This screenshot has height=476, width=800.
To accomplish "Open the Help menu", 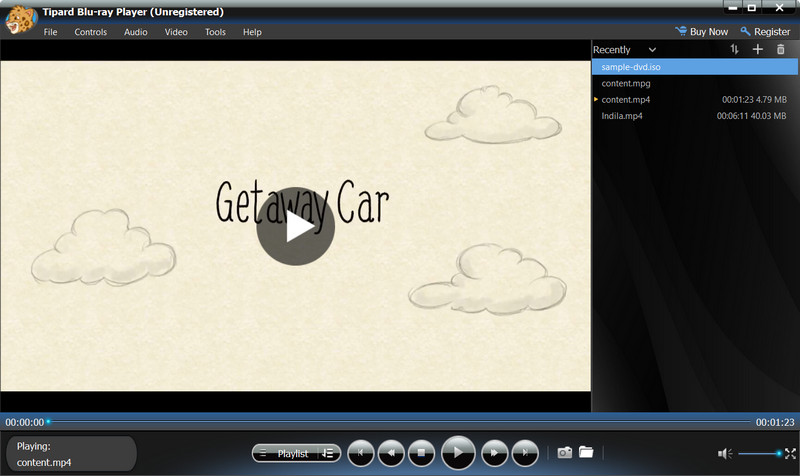I will point(252,32).
